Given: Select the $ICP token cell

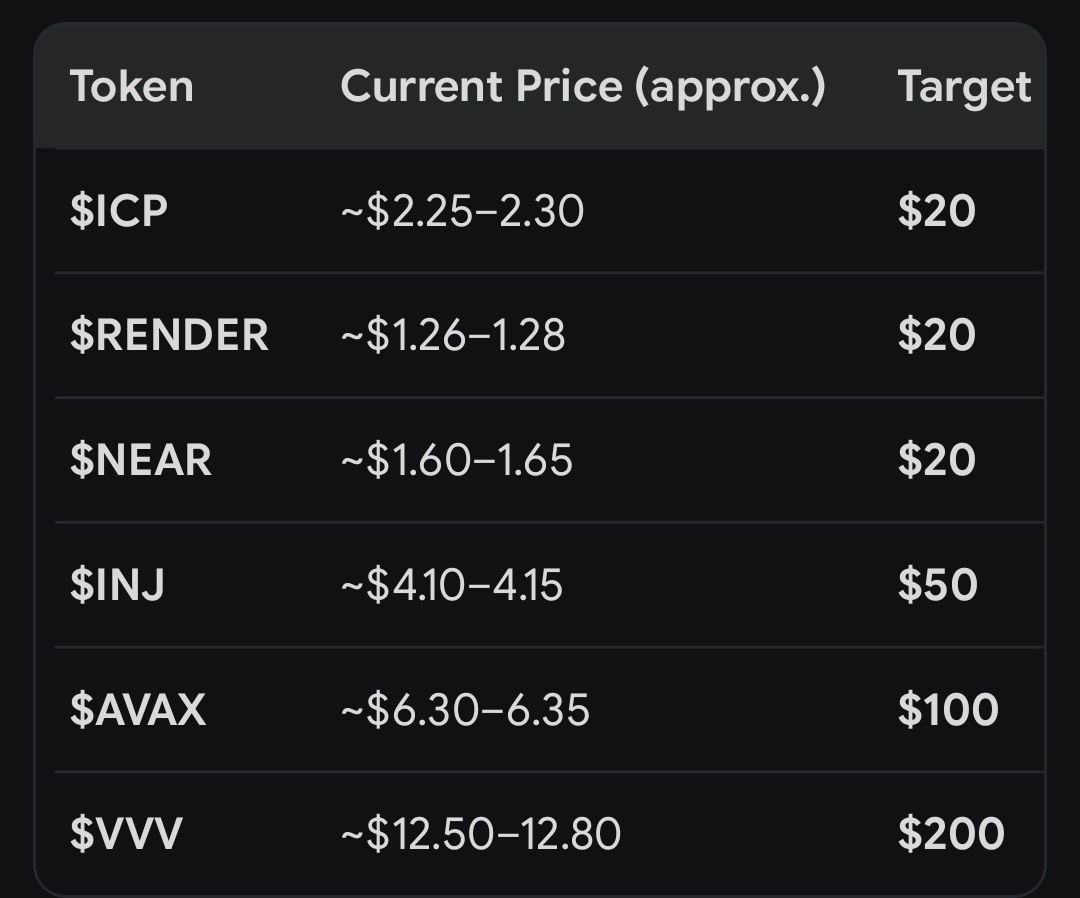Looking at the screenshot, I should point(118,211).
